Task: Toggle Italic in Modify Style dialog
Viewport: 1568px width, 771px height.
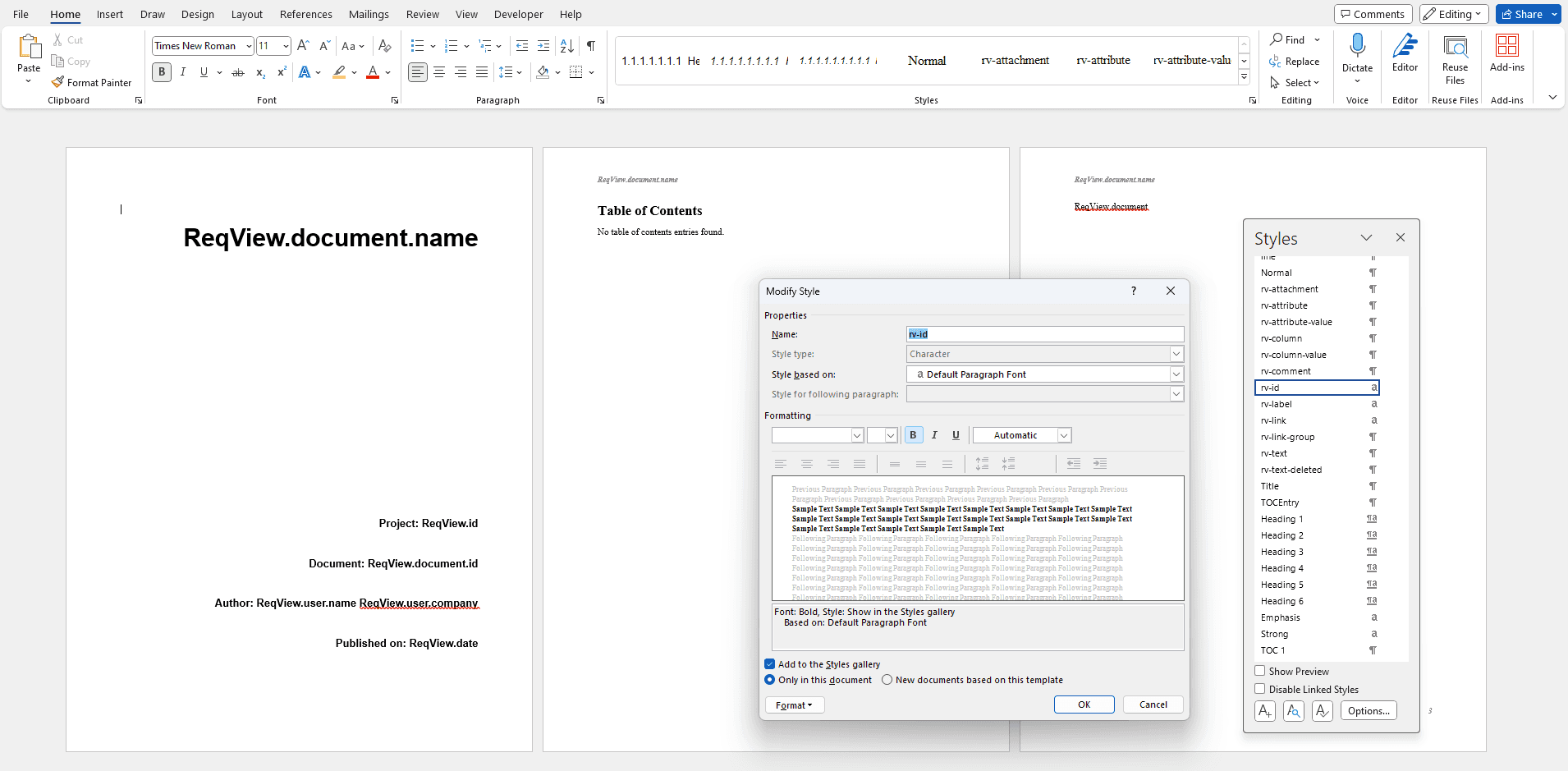Action: 934,435
